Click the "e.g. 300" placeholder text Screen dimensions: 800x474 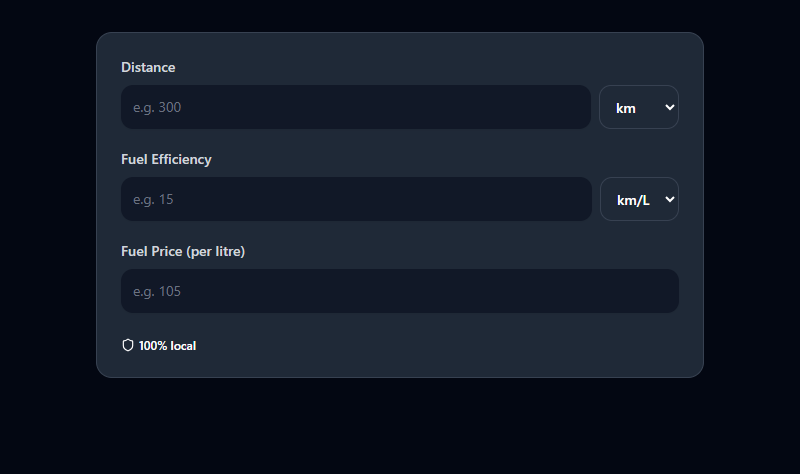157,107
